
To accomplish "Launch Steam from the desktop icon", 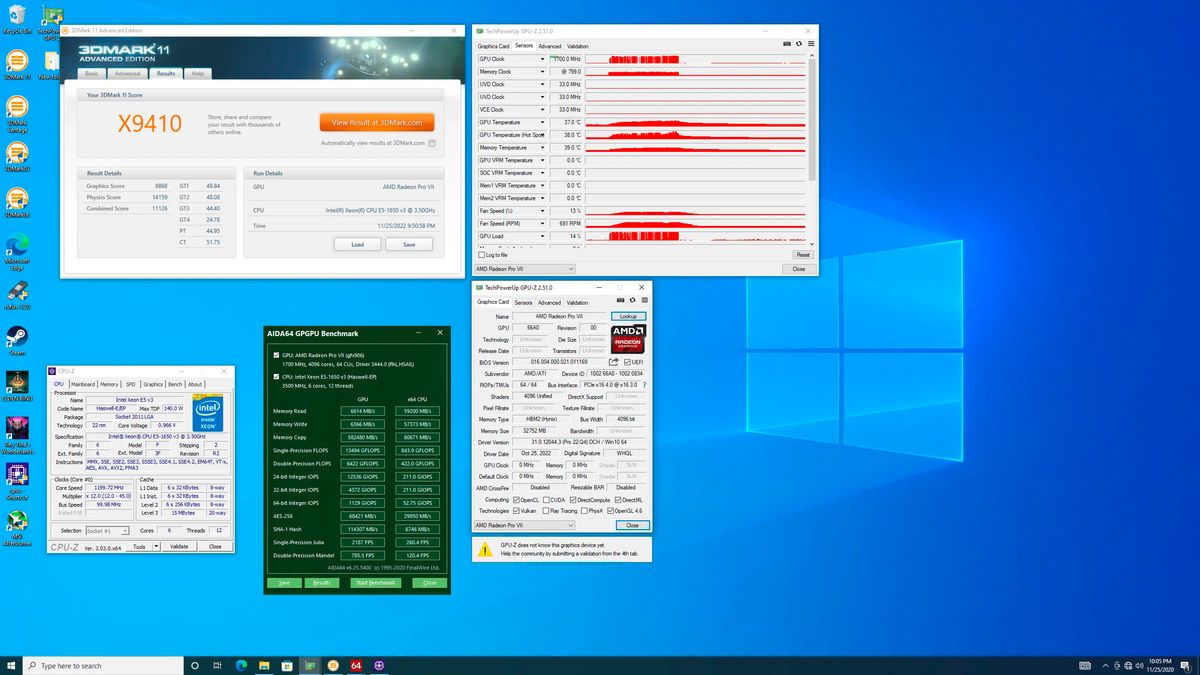I will tap(16, 340).
